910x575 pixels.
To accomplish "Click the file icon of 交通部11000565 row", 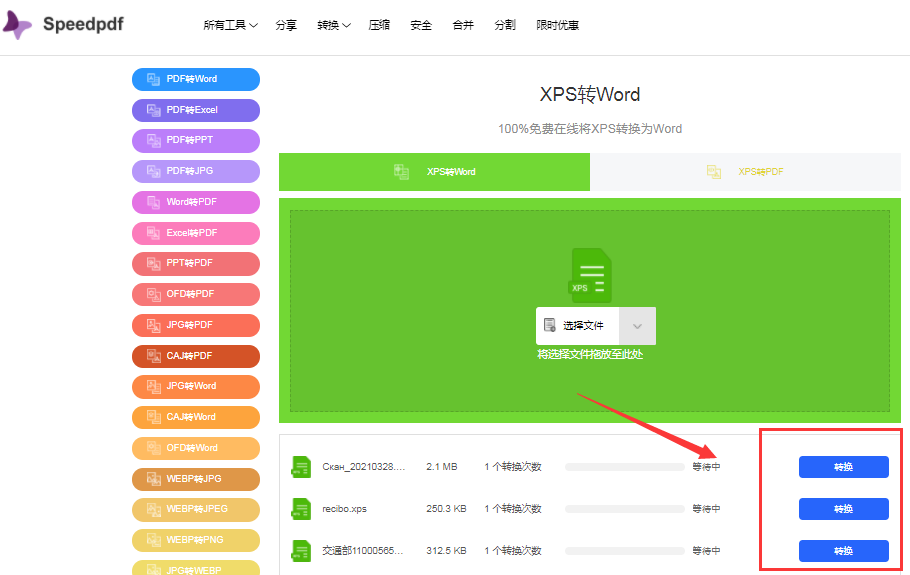I will 301,551.
